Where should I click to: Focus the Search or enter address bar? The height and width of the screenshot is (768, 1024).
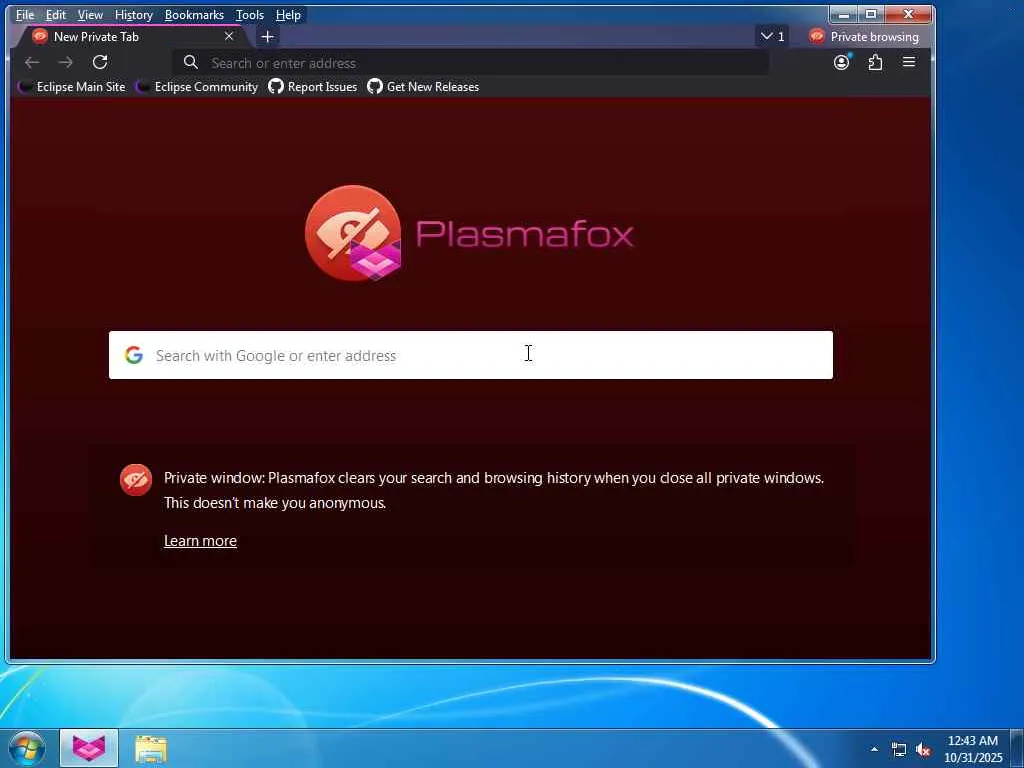pos(470,63)
